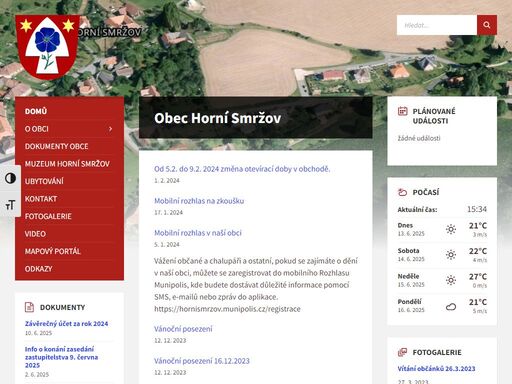Open the Kontakt menu item
Viewport: 512px width, 384px height.
pos(41,199)
